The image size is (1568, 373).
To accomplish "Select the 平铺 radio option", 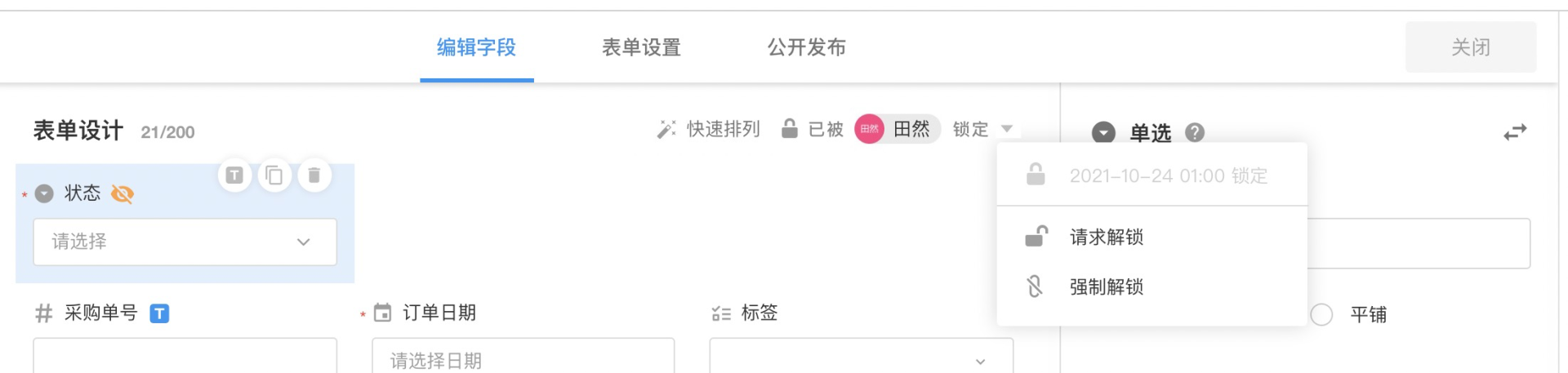I will 1321,314.
